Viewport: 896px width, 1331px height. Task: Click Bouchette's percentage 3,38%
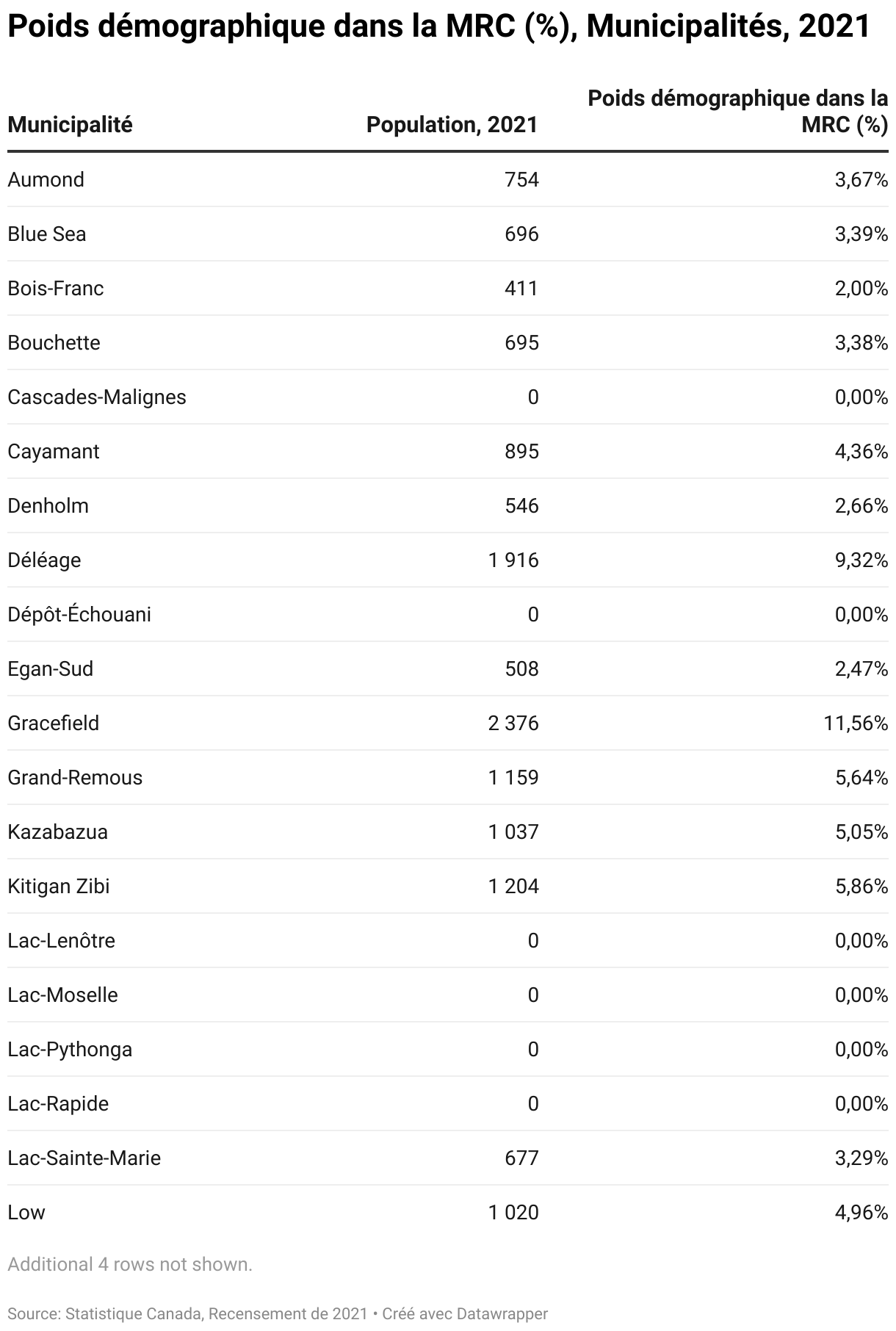click(861, 343)
